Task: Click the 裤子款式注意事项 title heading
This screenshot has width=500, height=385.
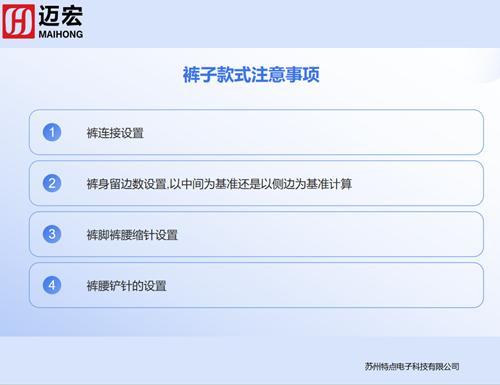Action: tap(251, 74)
